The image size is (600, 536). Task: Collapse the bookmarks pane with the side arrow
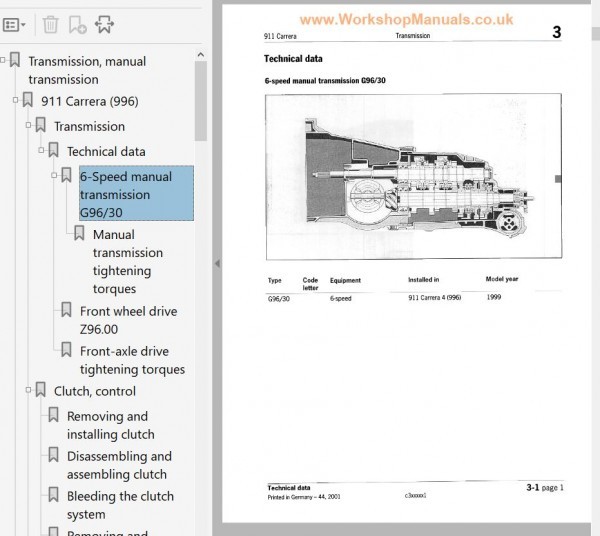(217, 263)
